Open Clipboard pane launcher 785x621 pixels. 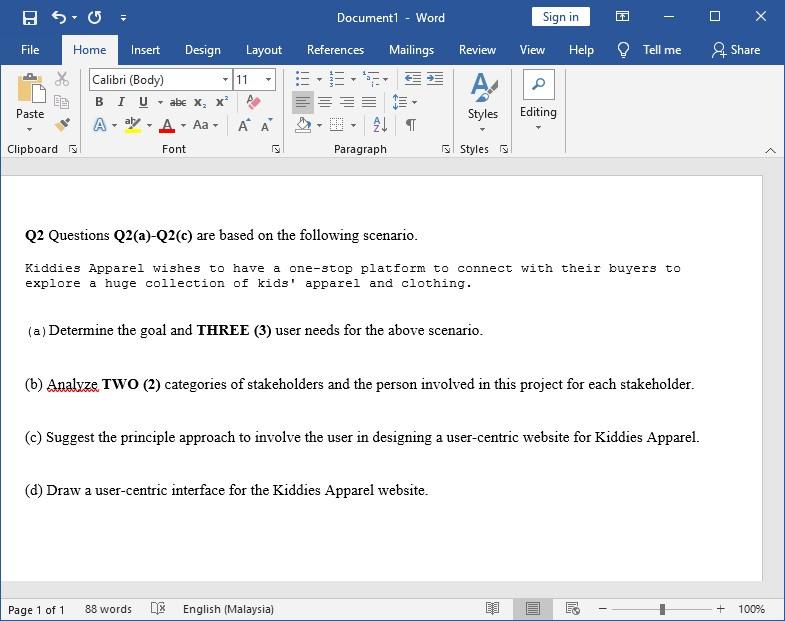pos(73,149)
